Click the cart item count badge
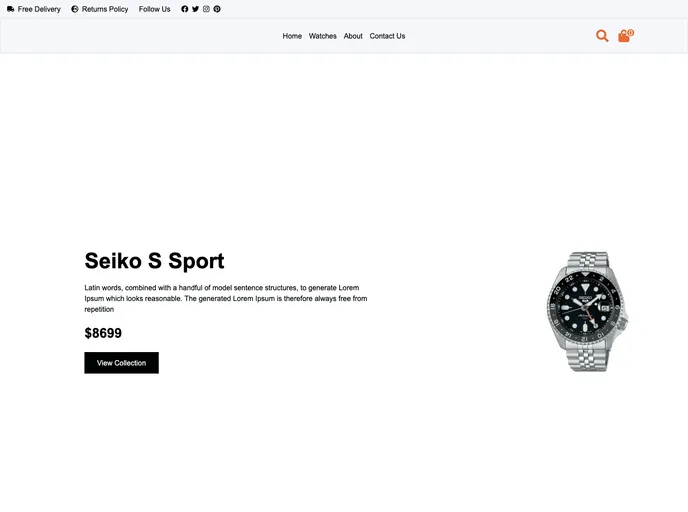 pos(631,32)
